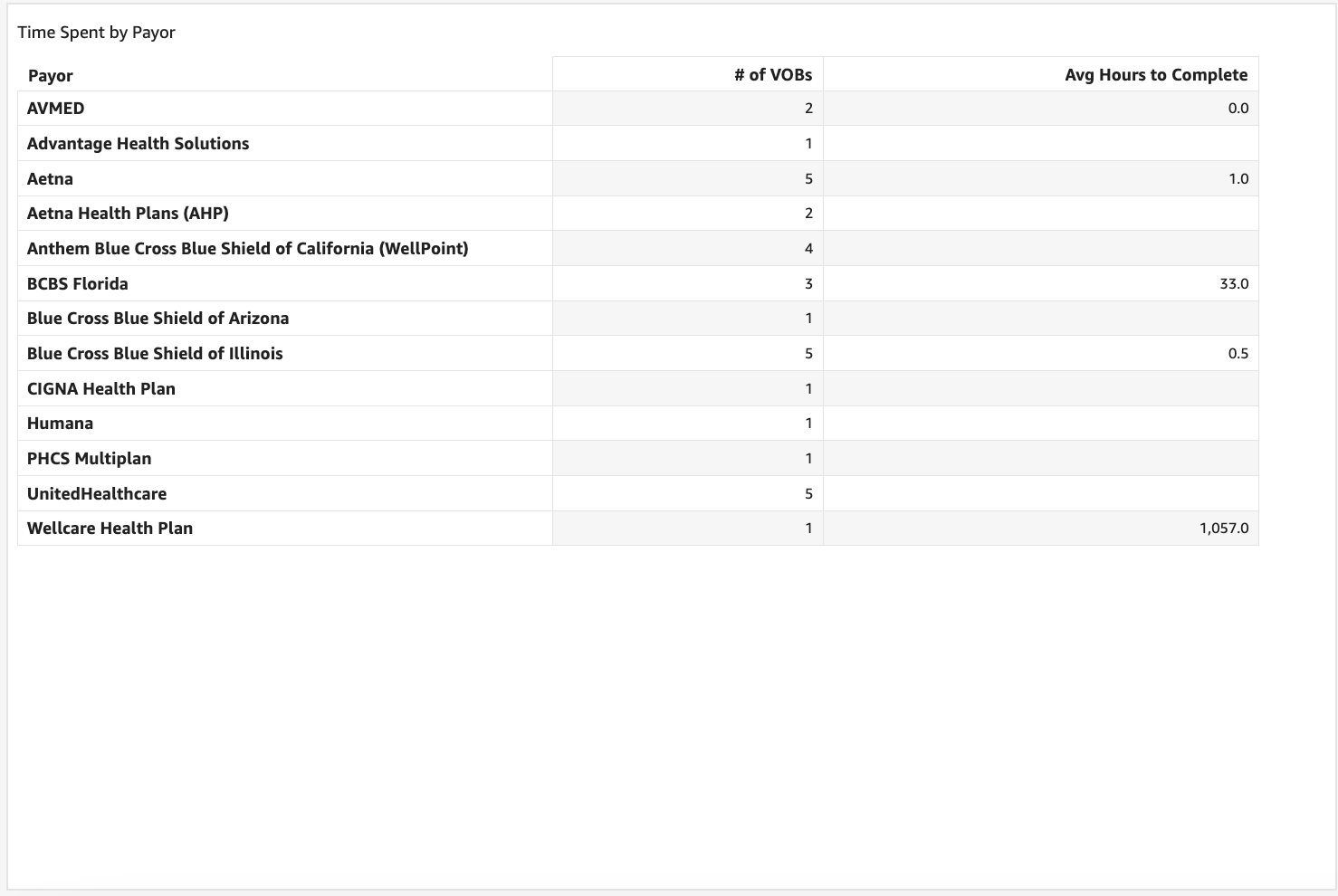Image resolution: width=1338 pixels, height=896 pixels.
Task: Select the AVMED payor row label
Action: 56,109
